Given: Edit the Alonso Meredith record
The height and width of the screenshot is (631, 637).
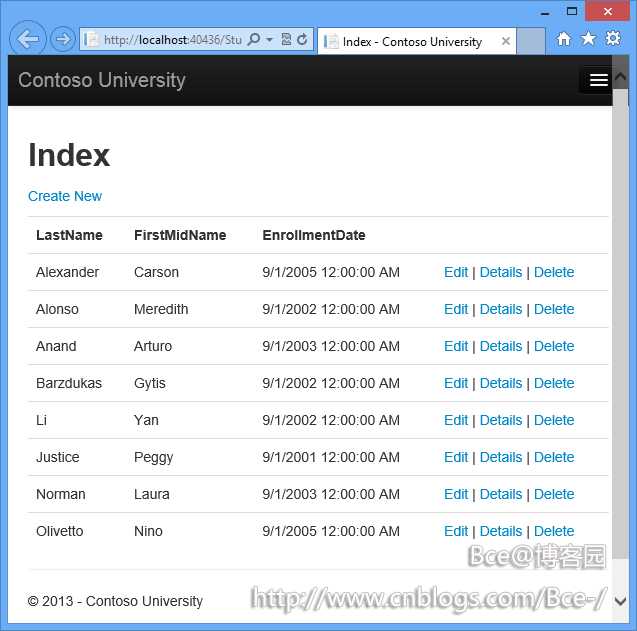Looking at the screenshot, I should tap(456, 309).
